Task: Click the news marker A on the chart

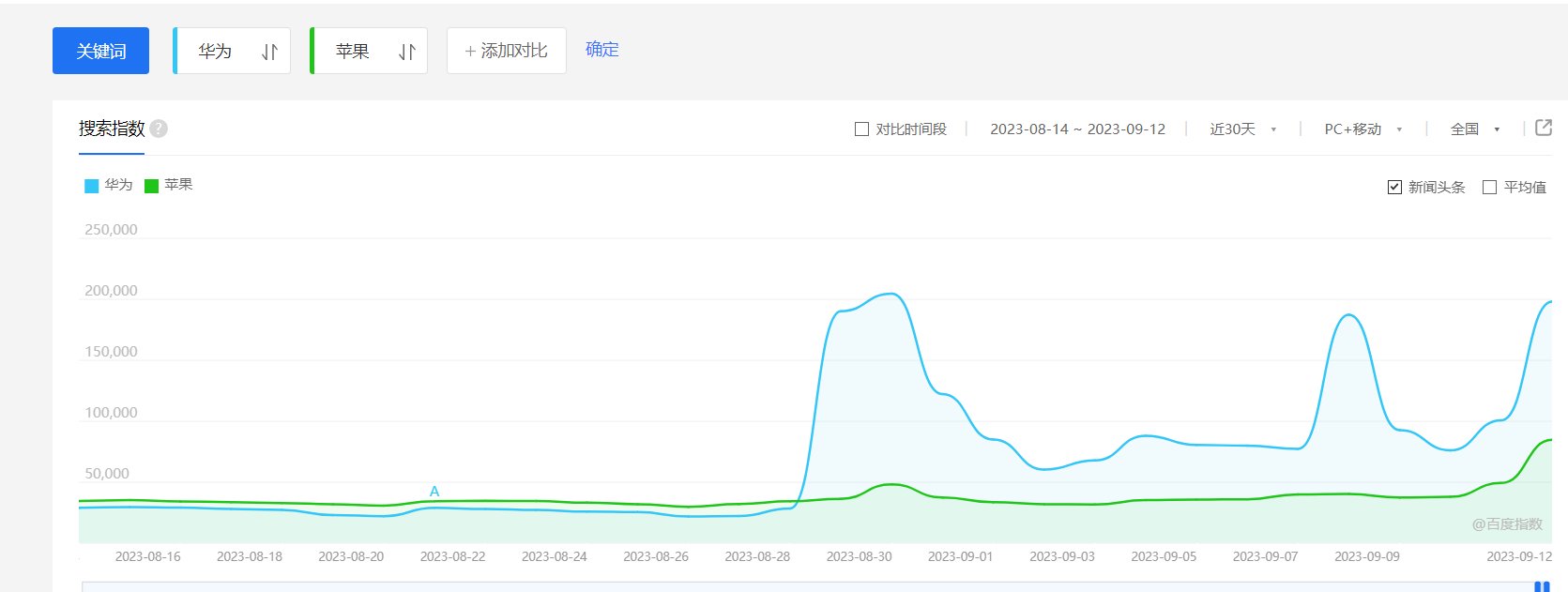Action: (x=434, y=491)
